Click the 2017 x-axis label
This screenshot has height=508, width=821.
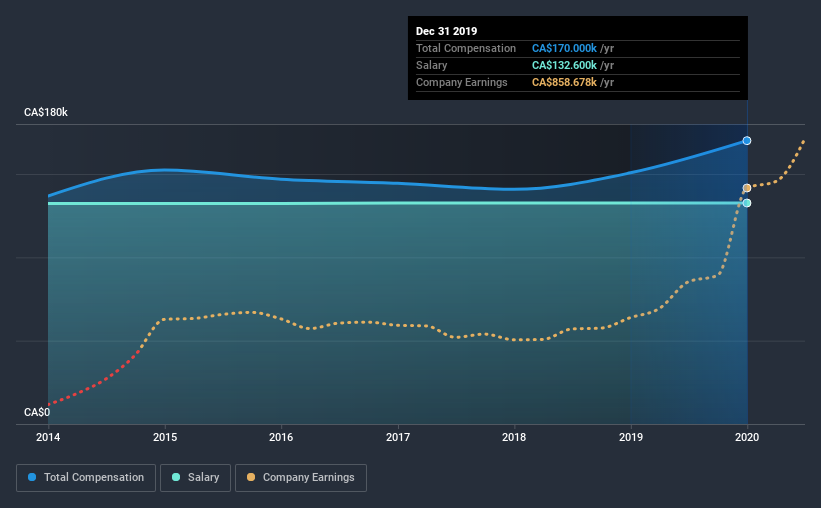(x=398, y=437)
